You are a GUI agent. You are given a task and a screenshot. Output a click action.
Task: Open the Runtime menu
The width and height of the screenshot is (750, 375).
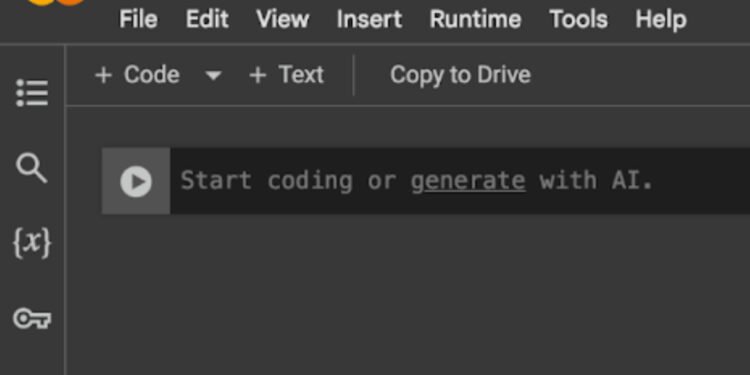click(x=475, y=20)
